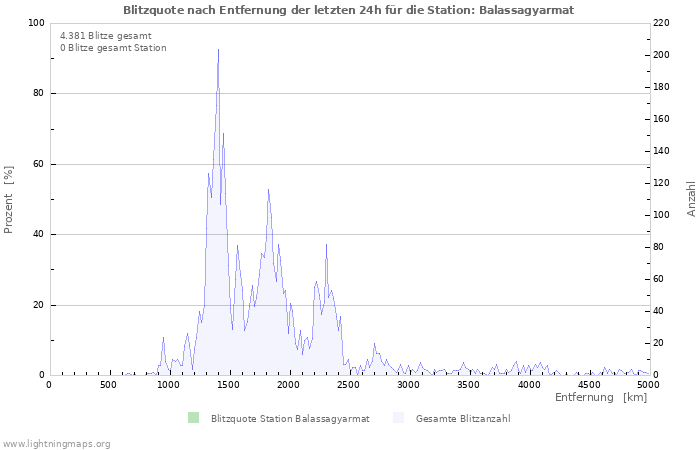
Task: Click the 'Anzahl' right axis label
Action: tap(691, 199)
